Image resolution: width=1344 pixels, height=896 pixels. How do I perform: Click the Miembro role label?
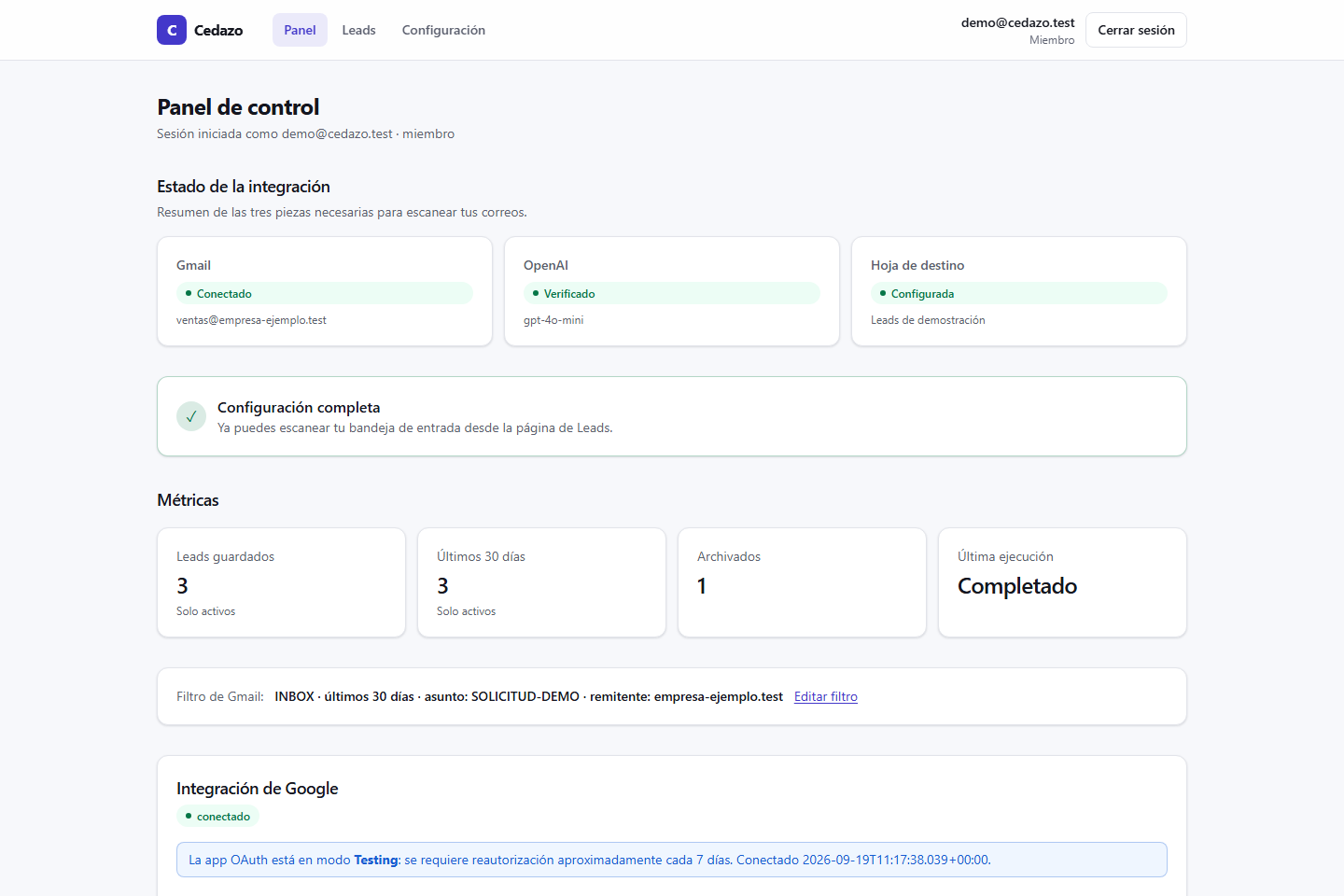coord(1052,40)
